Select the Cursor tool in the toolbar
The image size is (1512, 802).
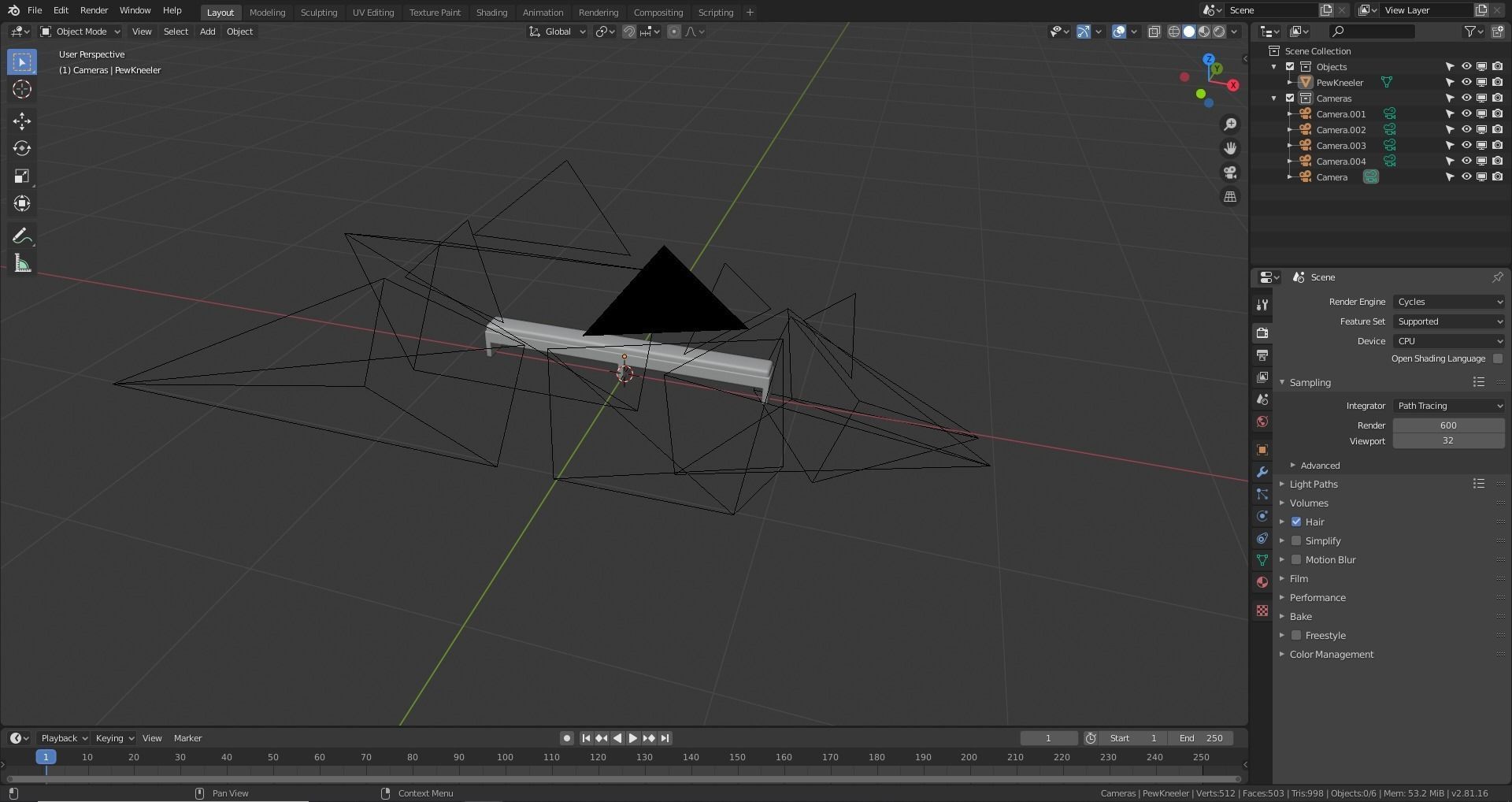click(x=22, y=89)
